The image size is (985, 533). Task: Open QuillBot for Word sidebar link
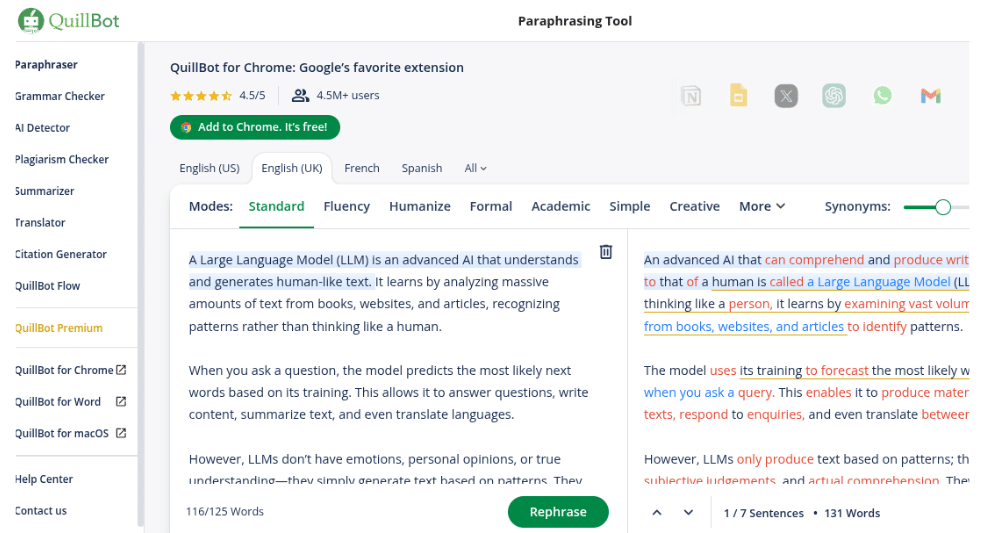[x=58, y=401]
